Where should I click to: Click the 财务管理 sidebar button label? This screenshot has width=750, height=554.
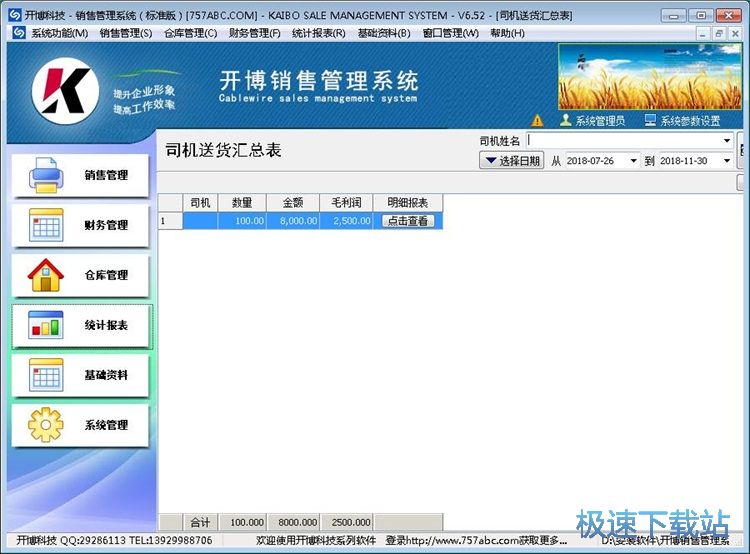(106, 225)
